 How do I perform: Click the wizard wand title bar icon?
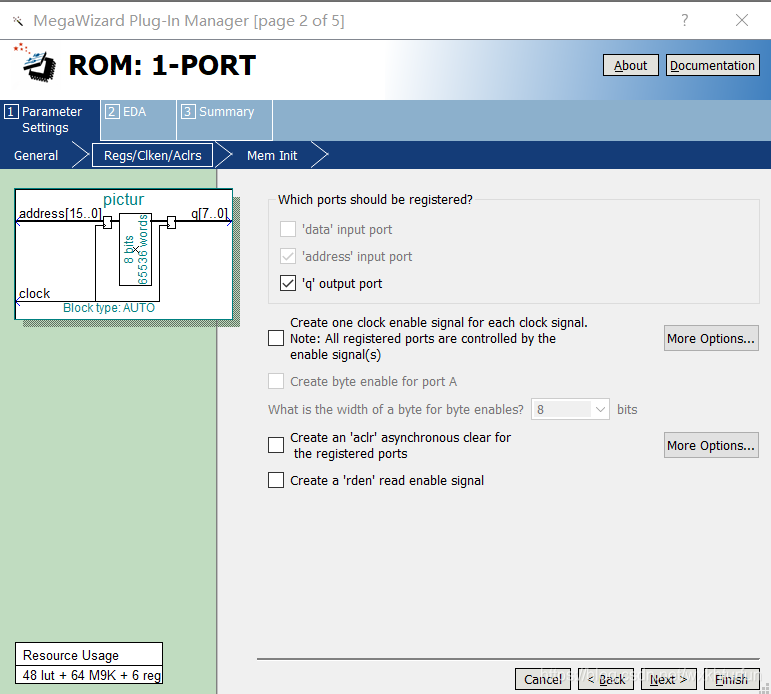click(18, 21)
